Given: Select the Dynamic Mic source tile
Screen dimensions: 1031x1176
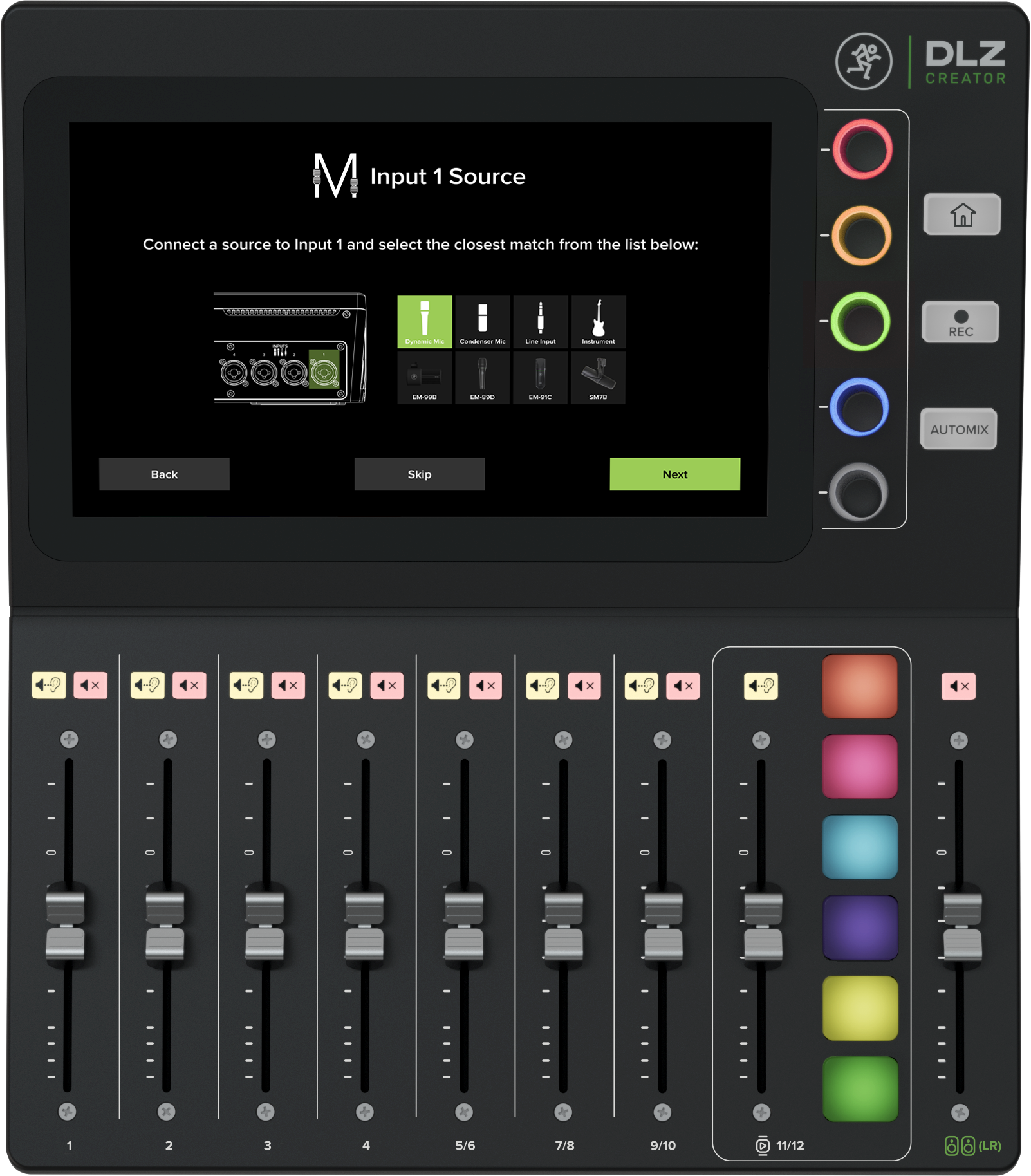Looking at the screenshot, I should (x=424, y=321).
